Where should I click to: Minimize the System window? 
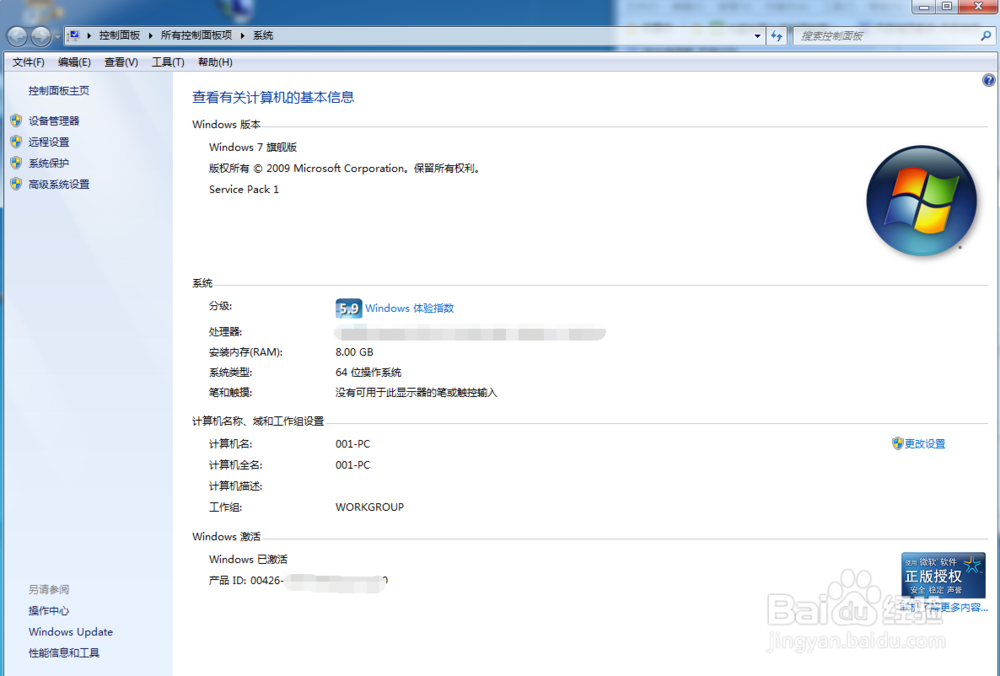pos(923,6)
